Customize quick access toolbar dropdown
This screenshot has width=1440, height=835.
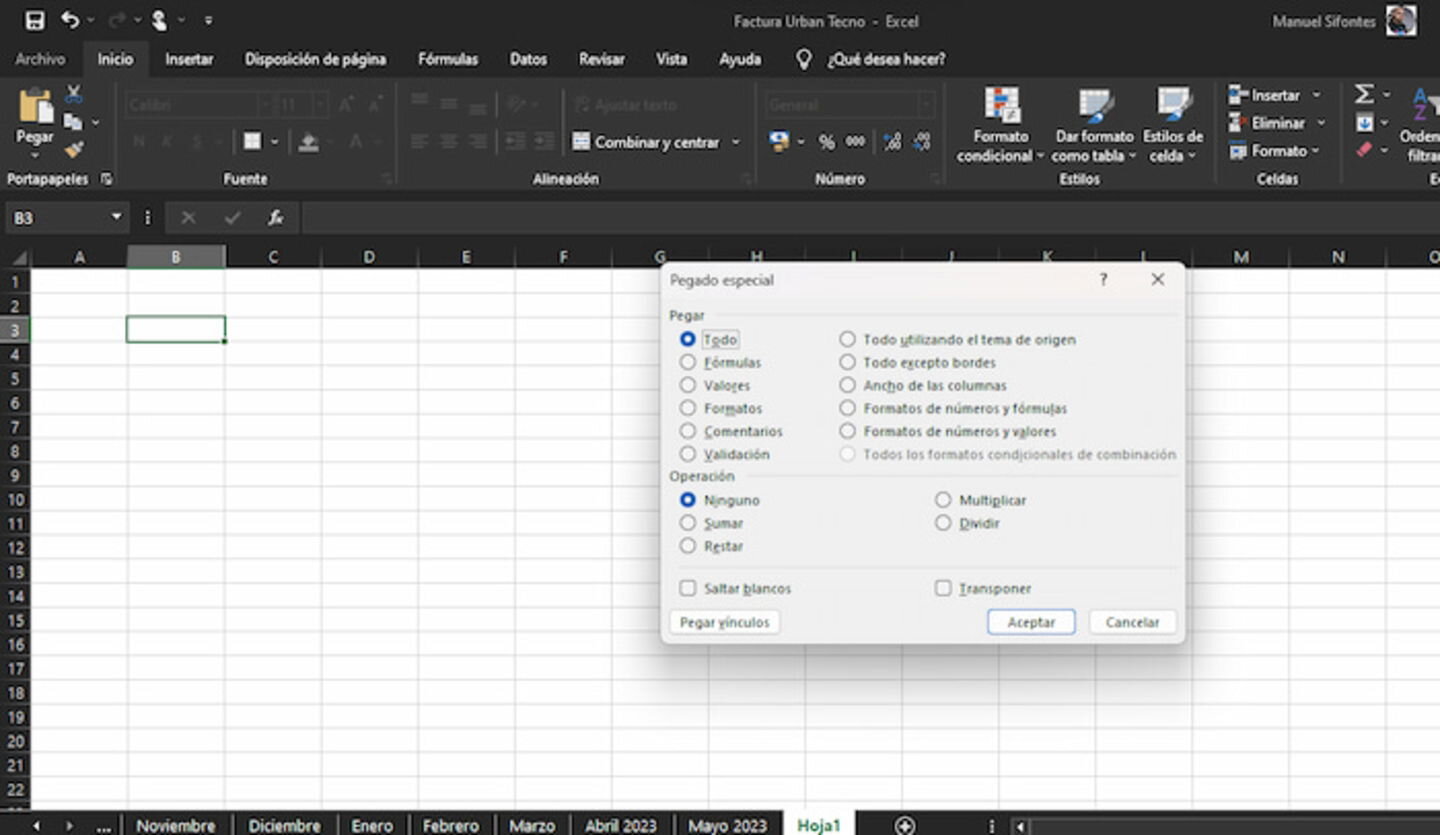click(x=208, y=20)
